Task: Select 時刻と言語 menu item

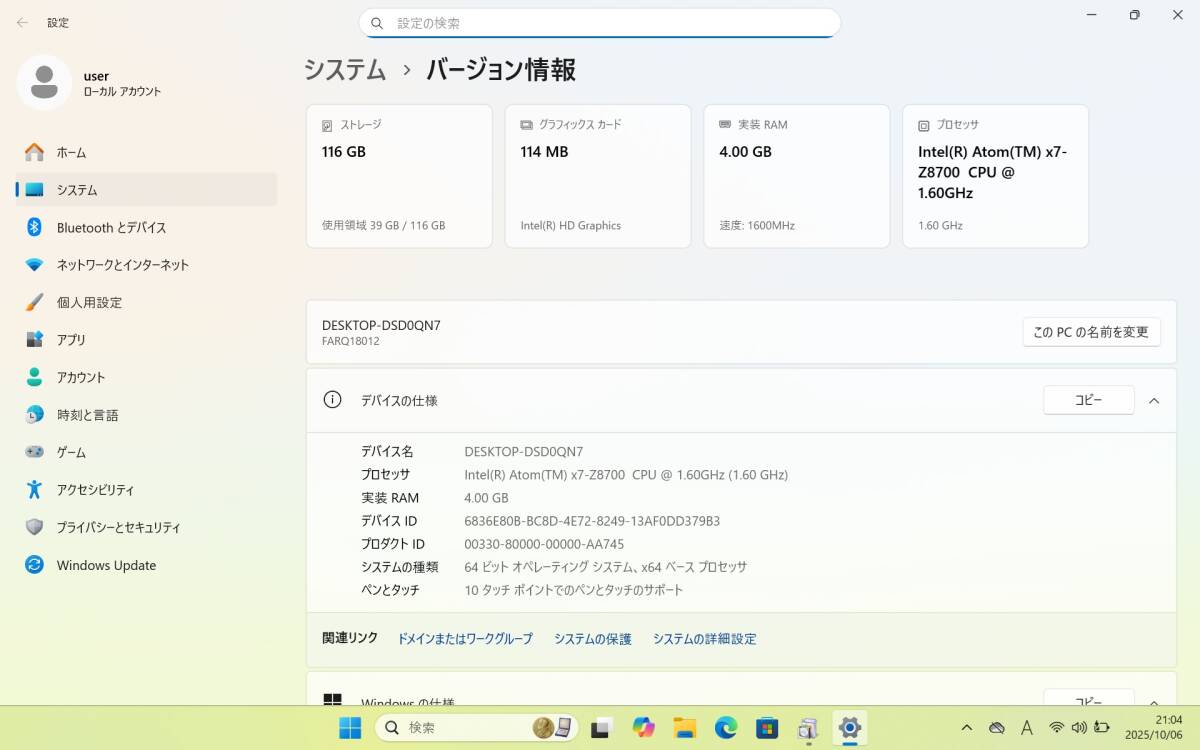Action: pos(87,415)
